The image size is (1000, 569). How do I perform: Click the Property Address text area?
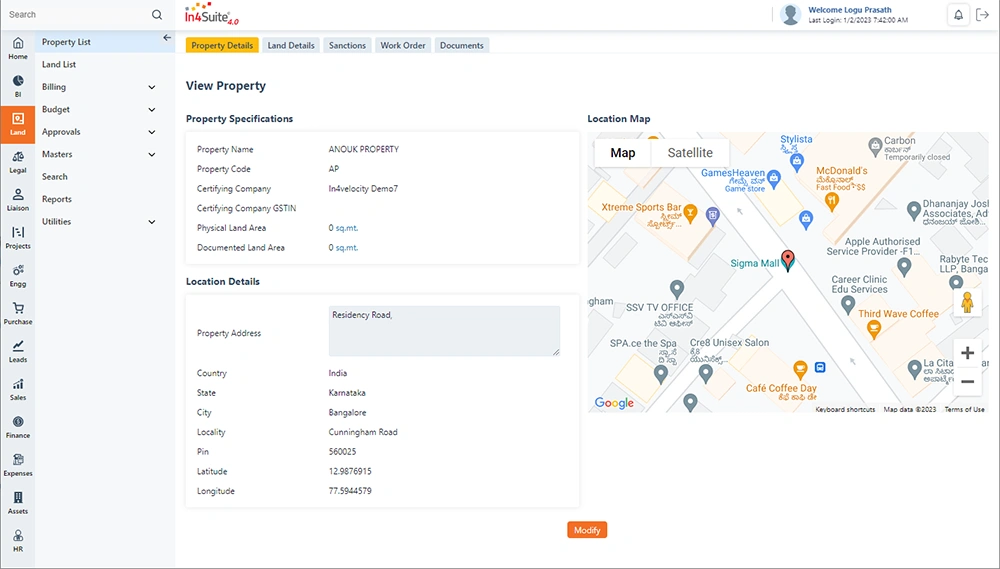point(445,331)
